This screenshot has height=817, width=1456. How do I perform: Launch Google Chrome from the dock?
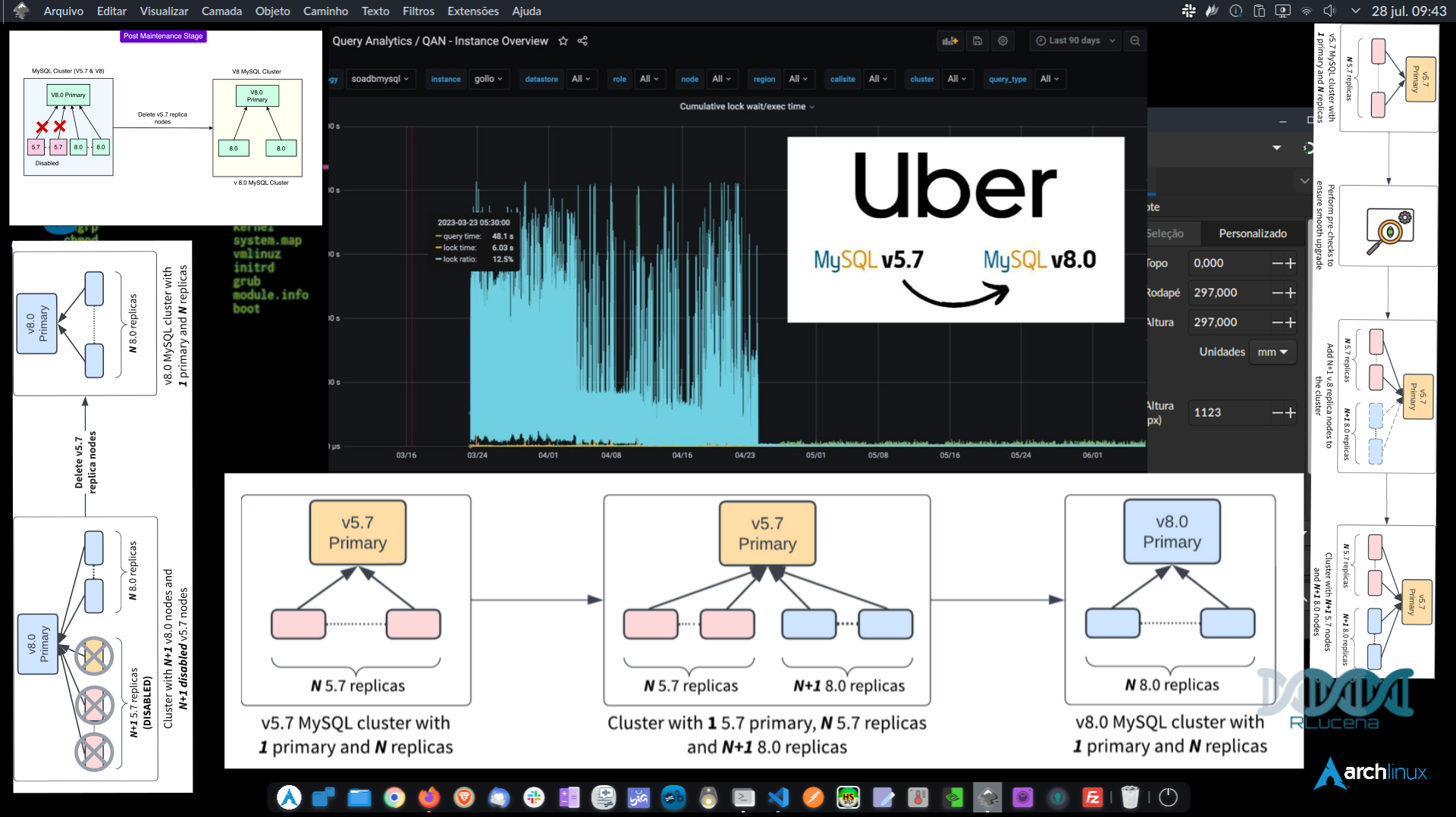point(394,797)
